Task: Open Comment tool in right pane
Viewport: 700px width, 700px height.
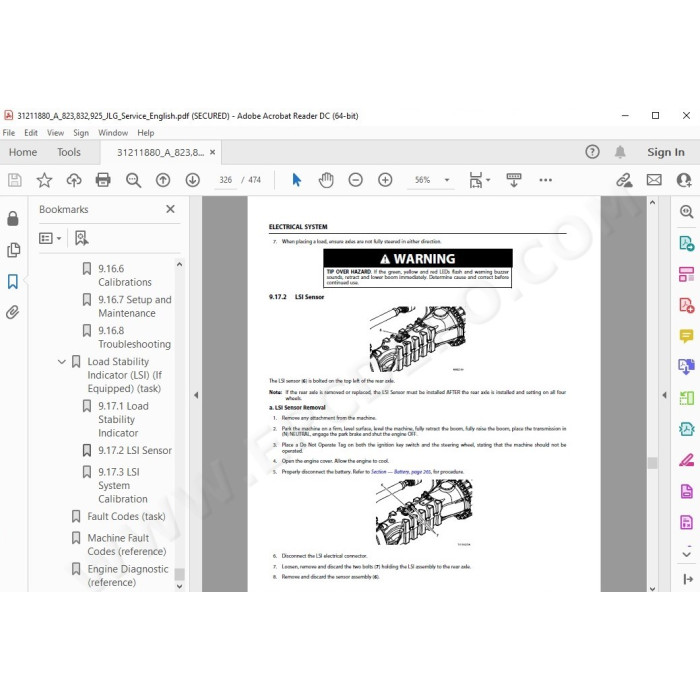Action: pos(687,335)
